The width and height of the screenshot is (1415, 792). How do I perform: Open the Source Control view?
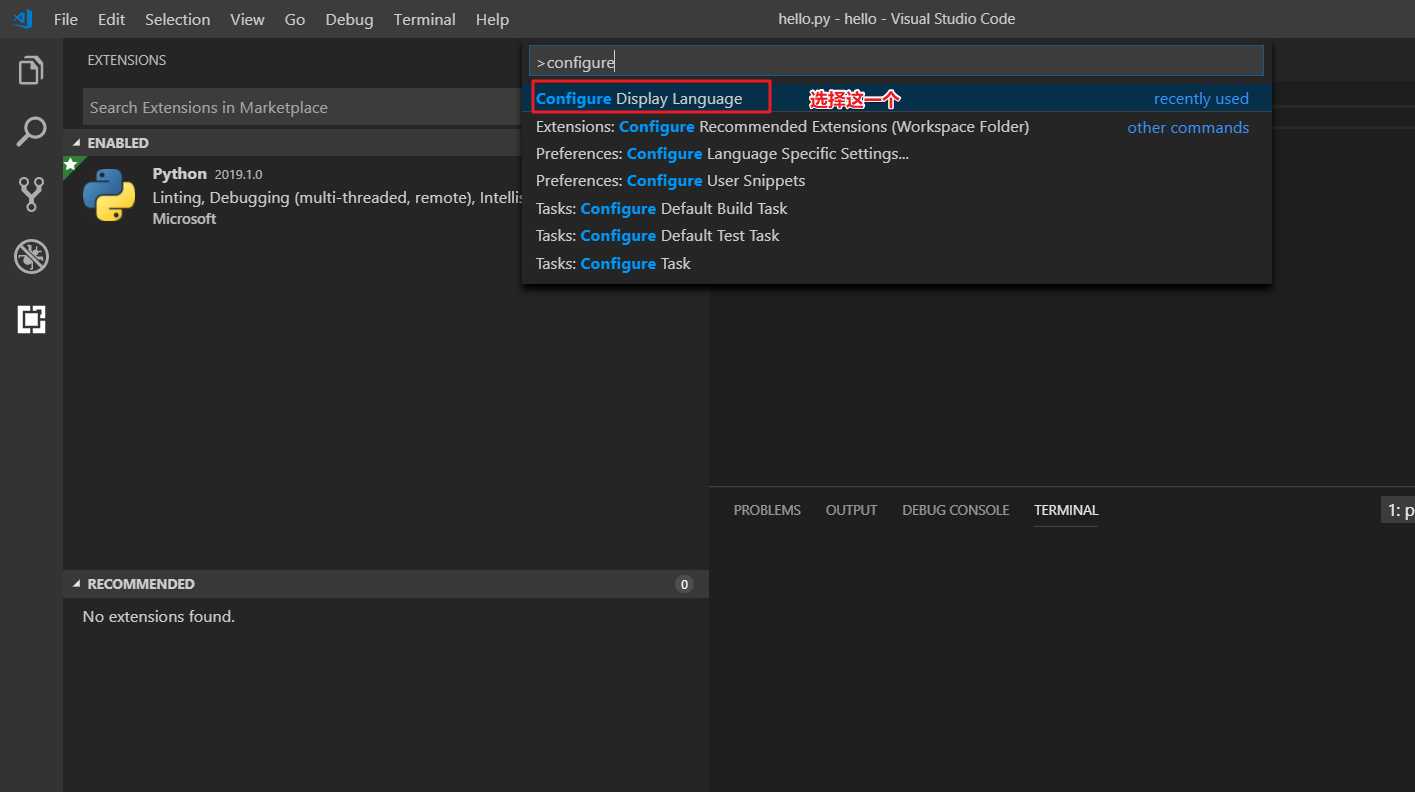pyautogui.click(x=31, y=194)
